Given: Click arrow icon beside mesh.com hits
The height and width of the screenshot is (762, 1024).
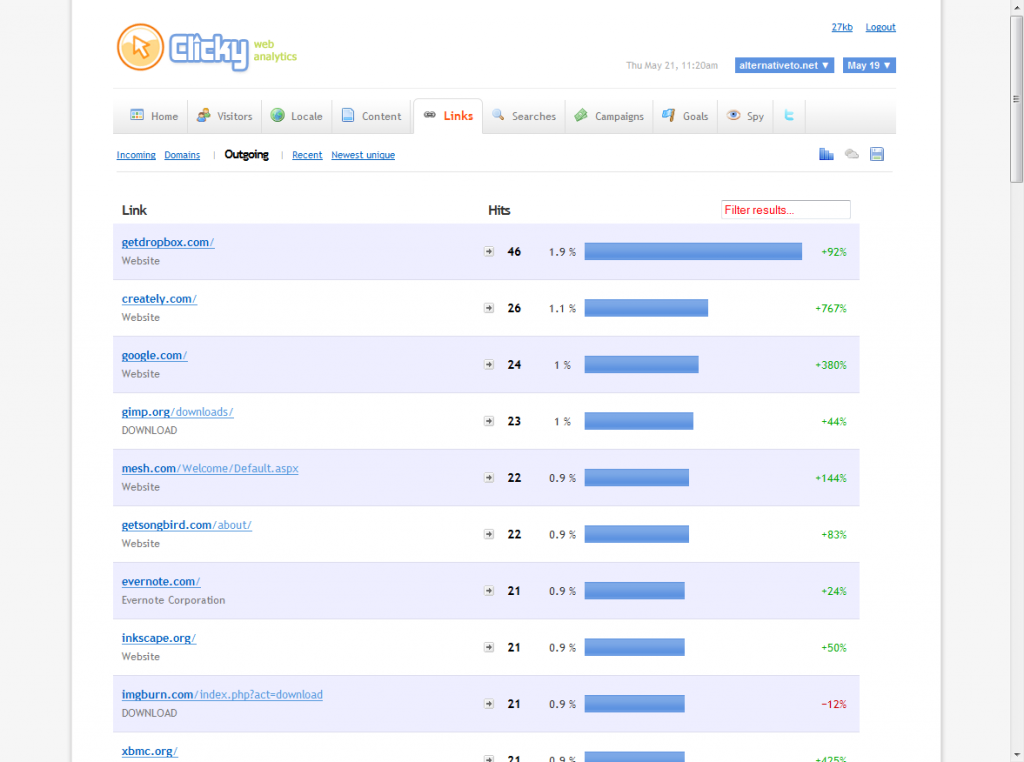Looking at the screenshot, I should (488, 478).
